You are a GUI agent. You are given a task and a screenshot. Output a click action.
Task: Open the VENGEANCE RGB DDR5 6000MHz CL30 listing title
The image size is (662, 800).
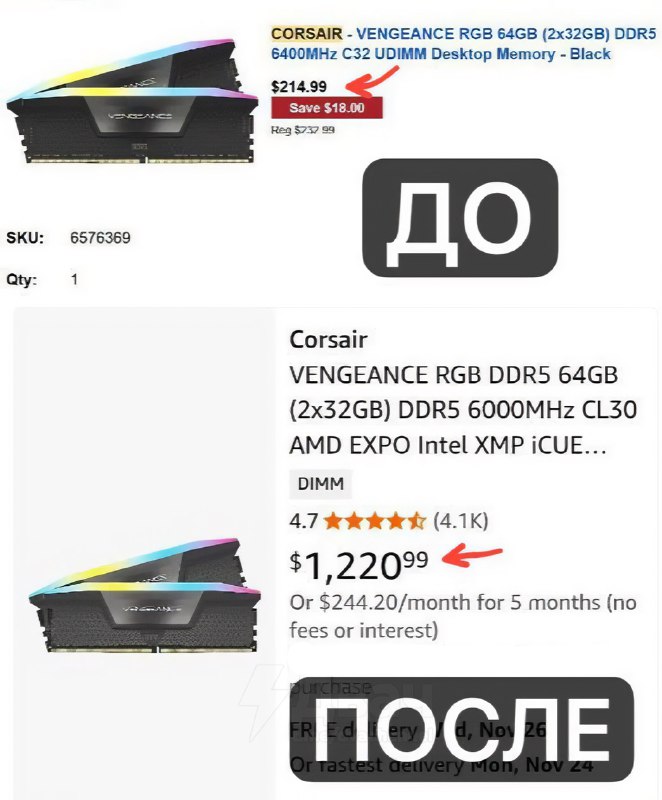point(463,410)
